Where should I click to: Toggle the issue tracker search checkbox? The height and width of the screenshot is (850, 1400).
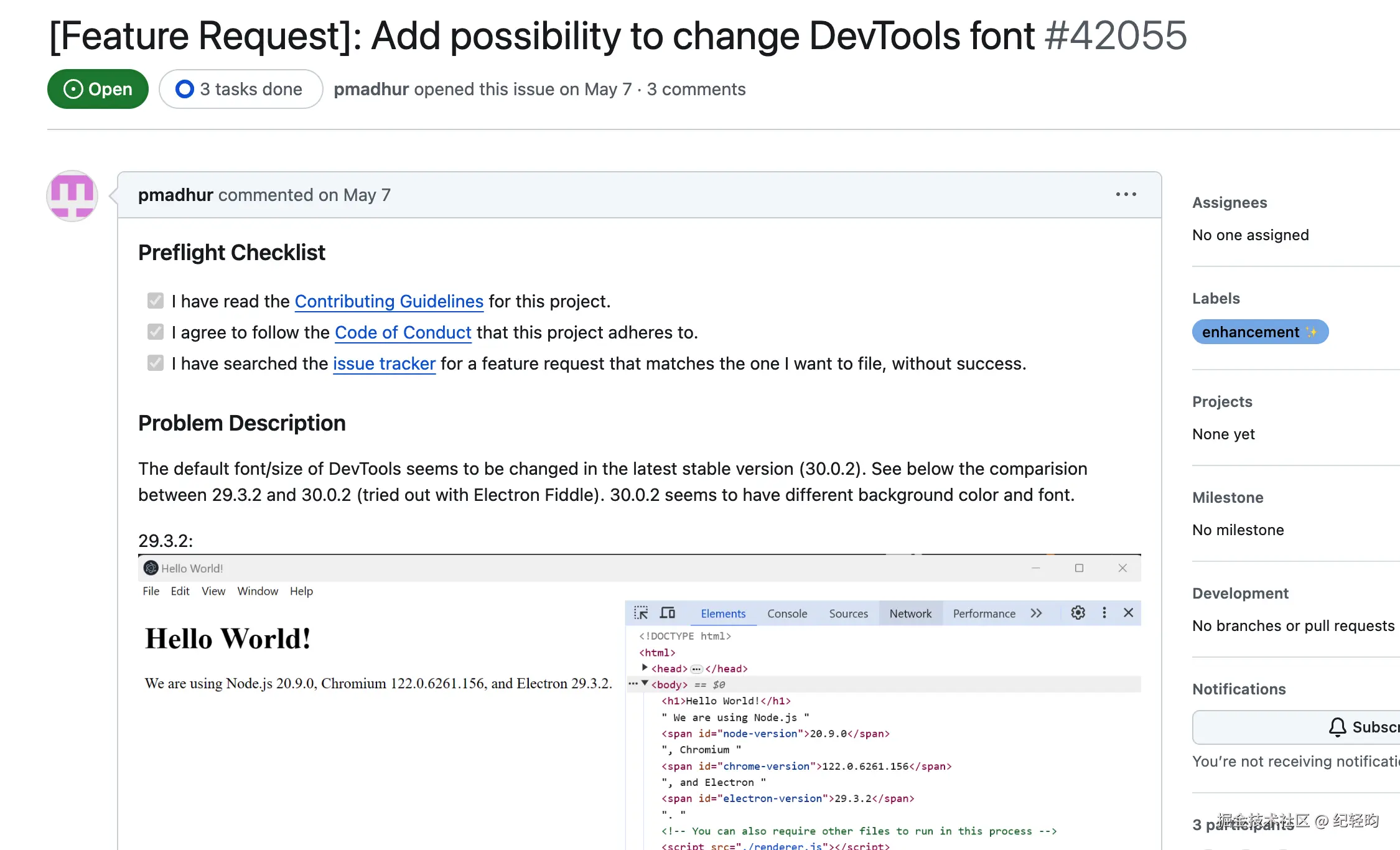pyautogui.click(x=156, y=363)
